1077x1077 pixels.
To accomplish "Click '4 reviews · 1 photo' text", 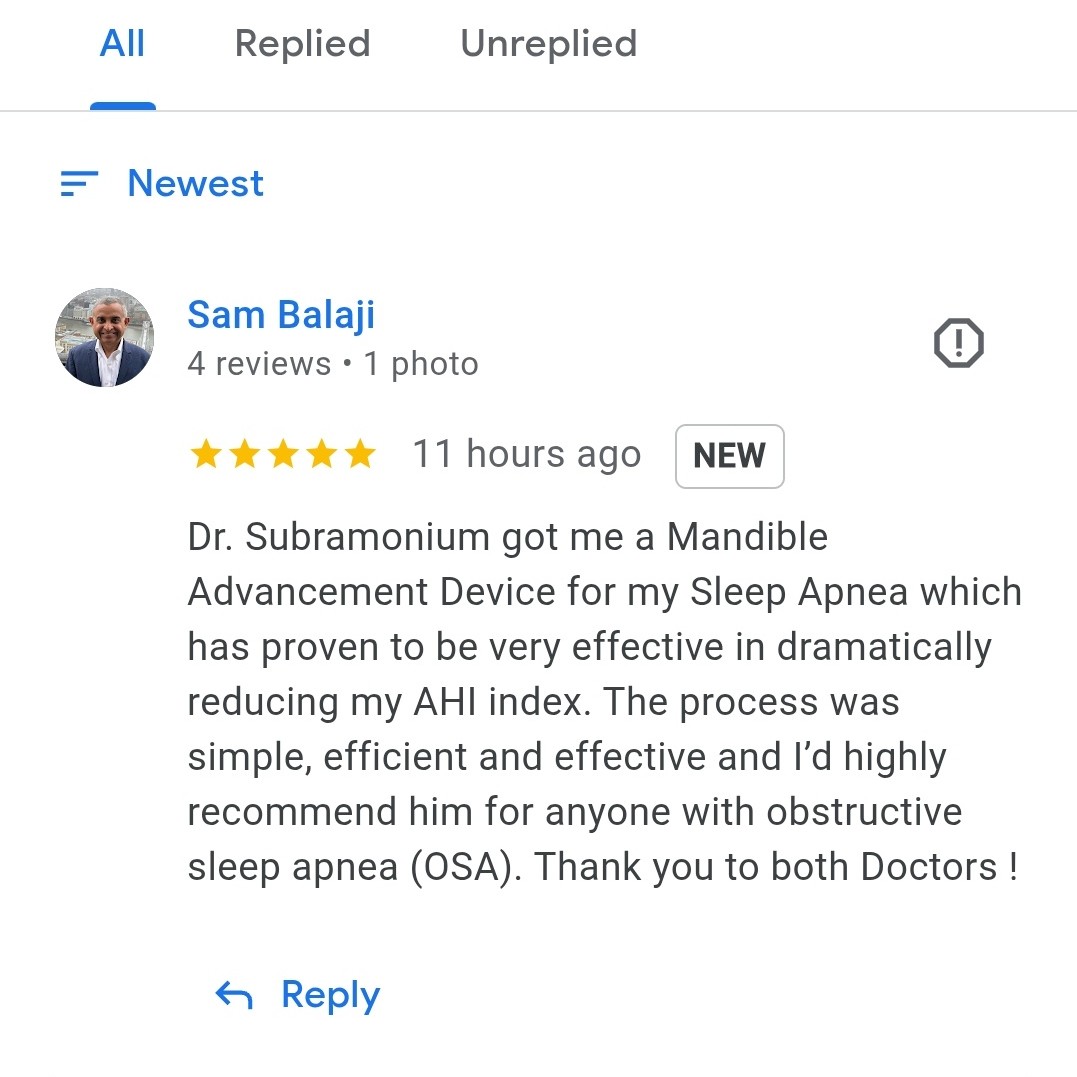I will click(332, 364).
